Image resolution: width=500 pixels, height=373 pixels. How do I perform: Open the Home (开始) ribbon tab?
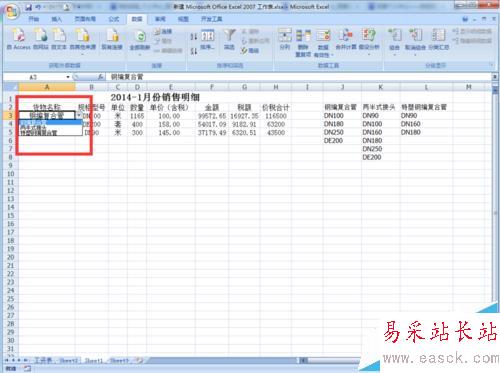point(34,19)
